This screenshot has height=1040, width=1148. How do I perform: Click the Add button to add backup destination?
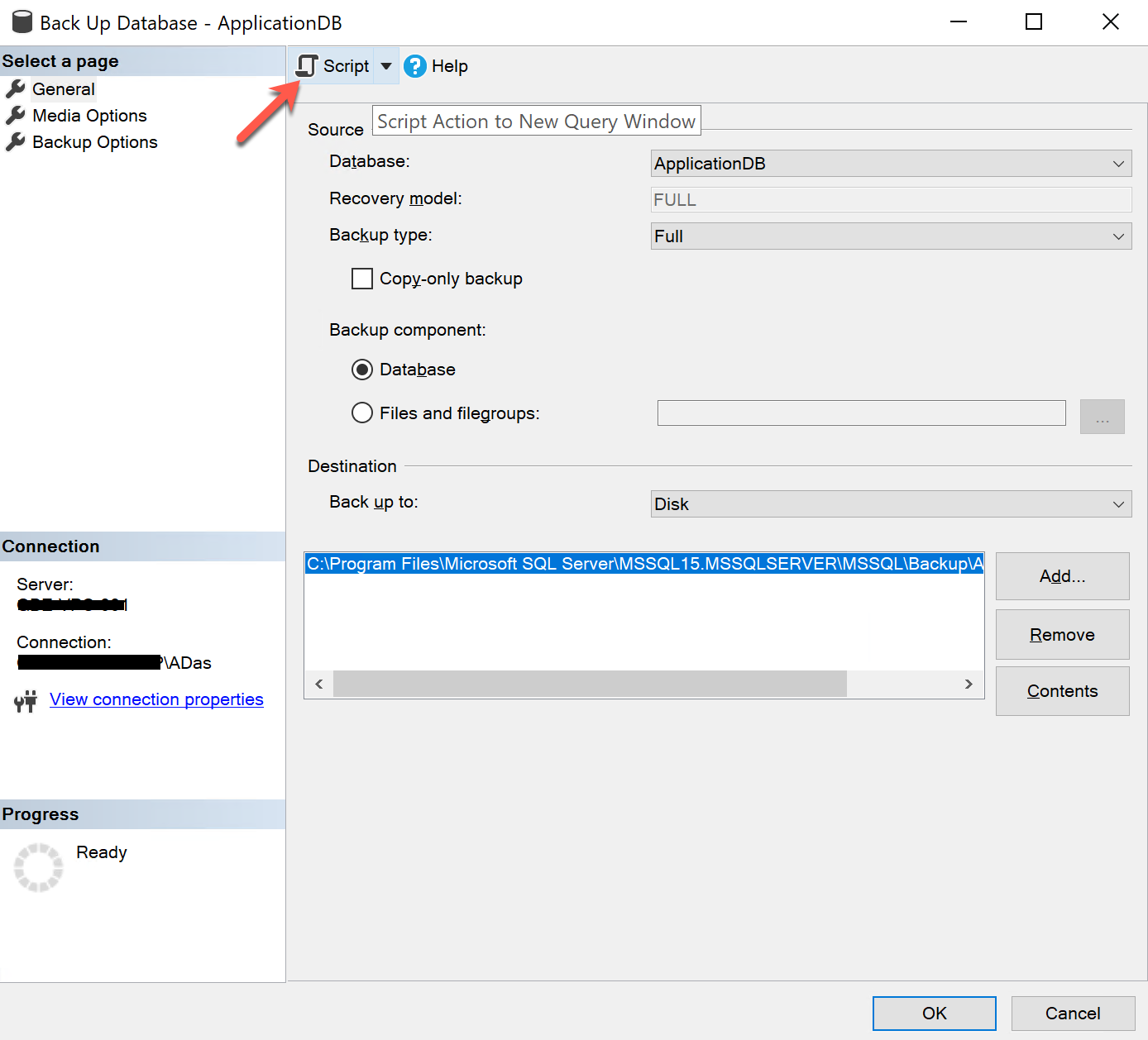click(x=1062, y=575)
